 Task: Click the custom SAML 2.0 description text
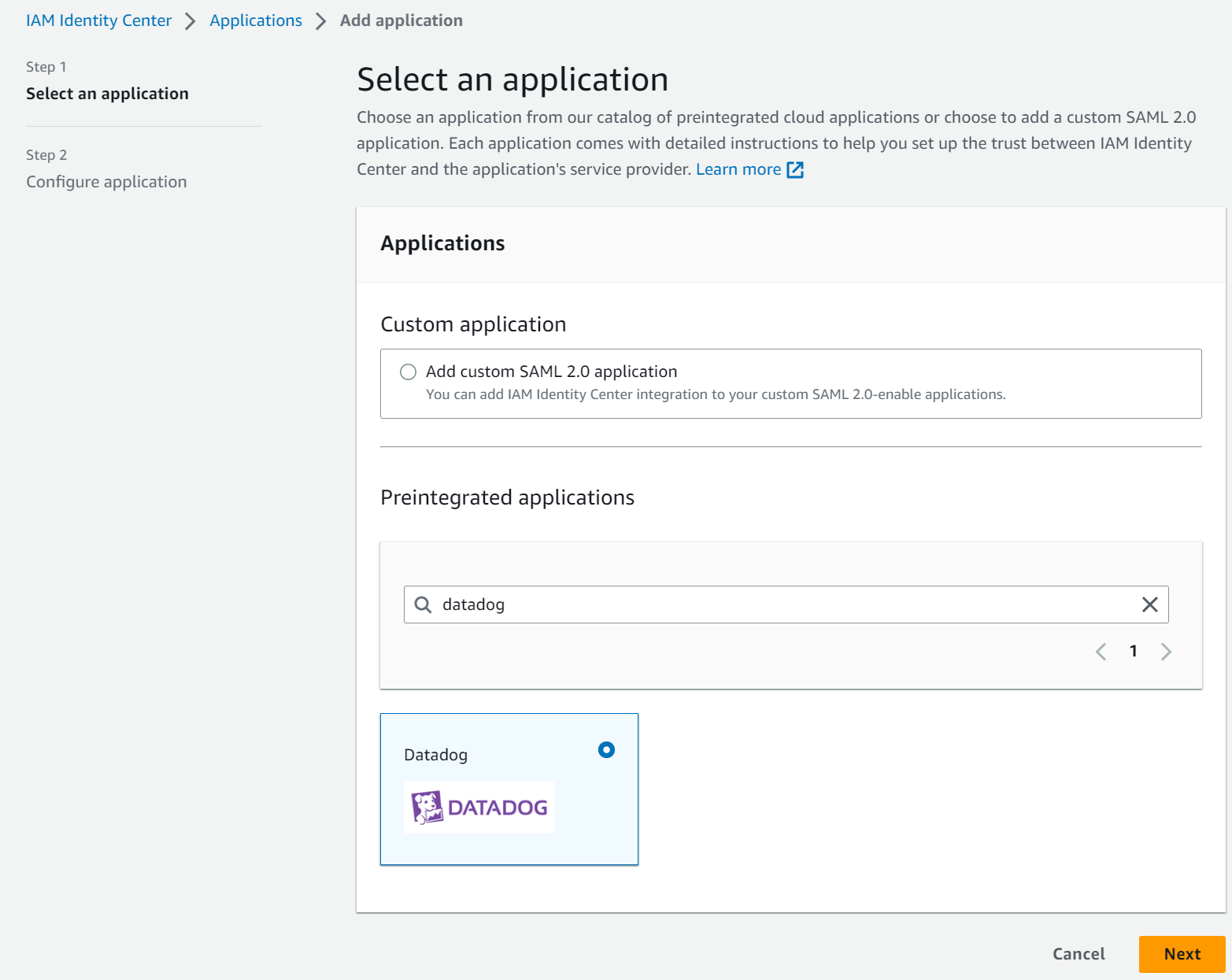(x=716, y=394)
